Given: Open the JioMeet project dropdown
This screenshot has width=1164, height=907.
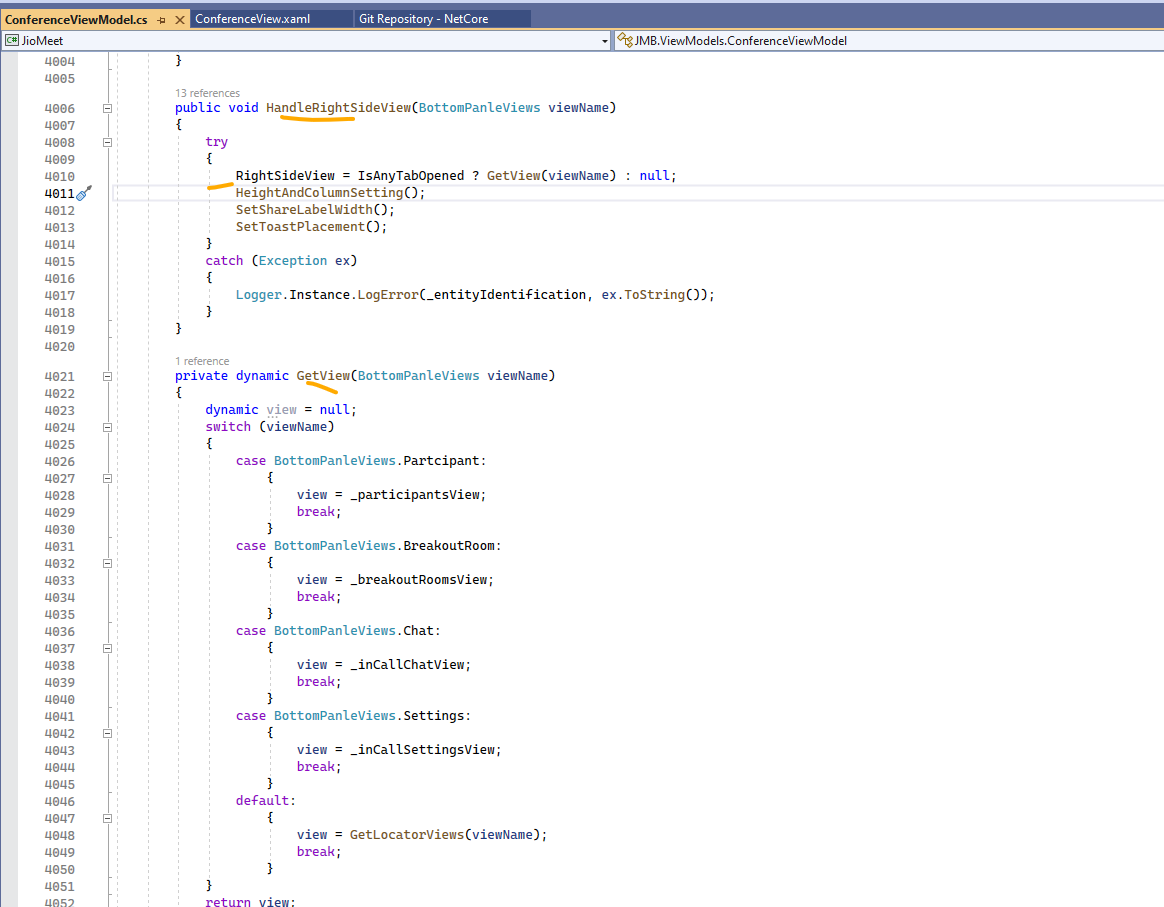Looking at the screenshot, I should coord(606,40).
